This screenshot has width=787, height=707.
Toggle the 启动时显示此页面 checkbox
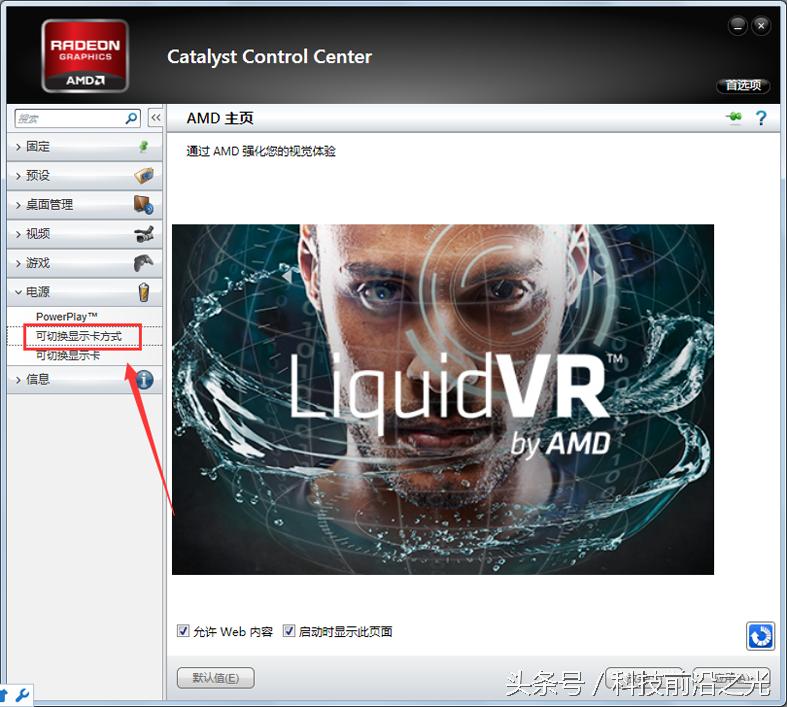[x=289, y=631]
